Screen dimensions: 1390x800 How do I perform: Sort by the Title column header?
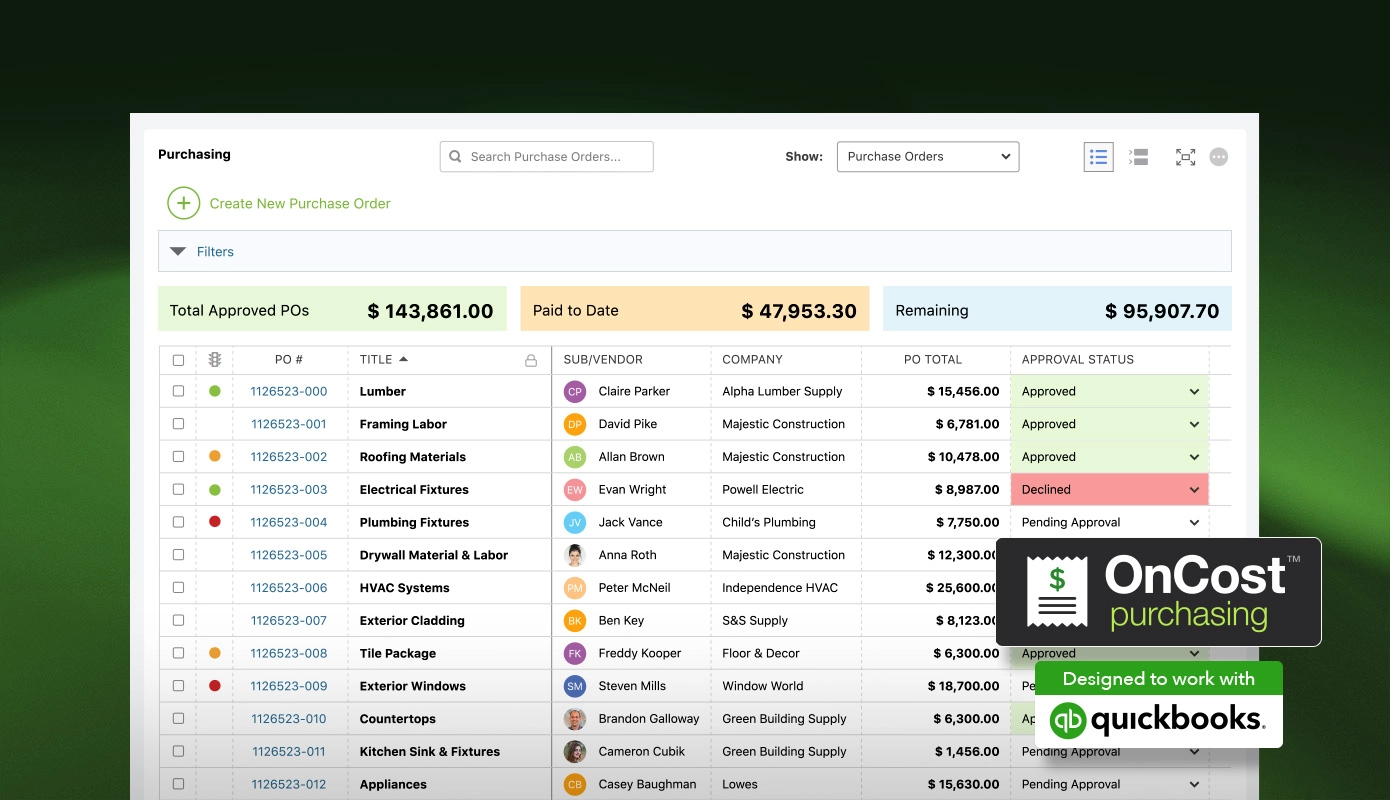pyautogui.click(x=376, y=360)
